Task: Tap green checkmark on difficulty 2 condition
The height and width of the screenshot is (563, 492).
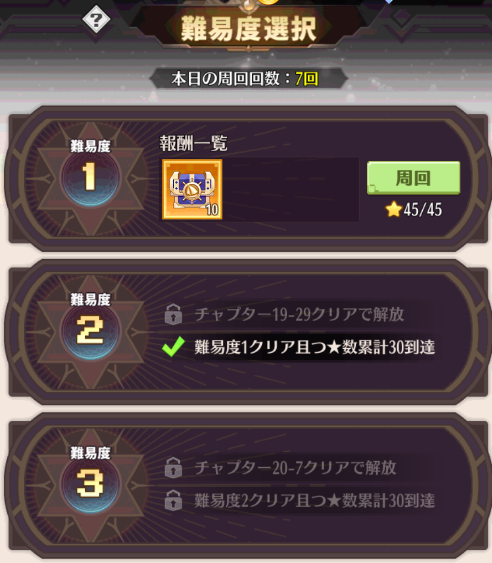Action: [173, 347]
